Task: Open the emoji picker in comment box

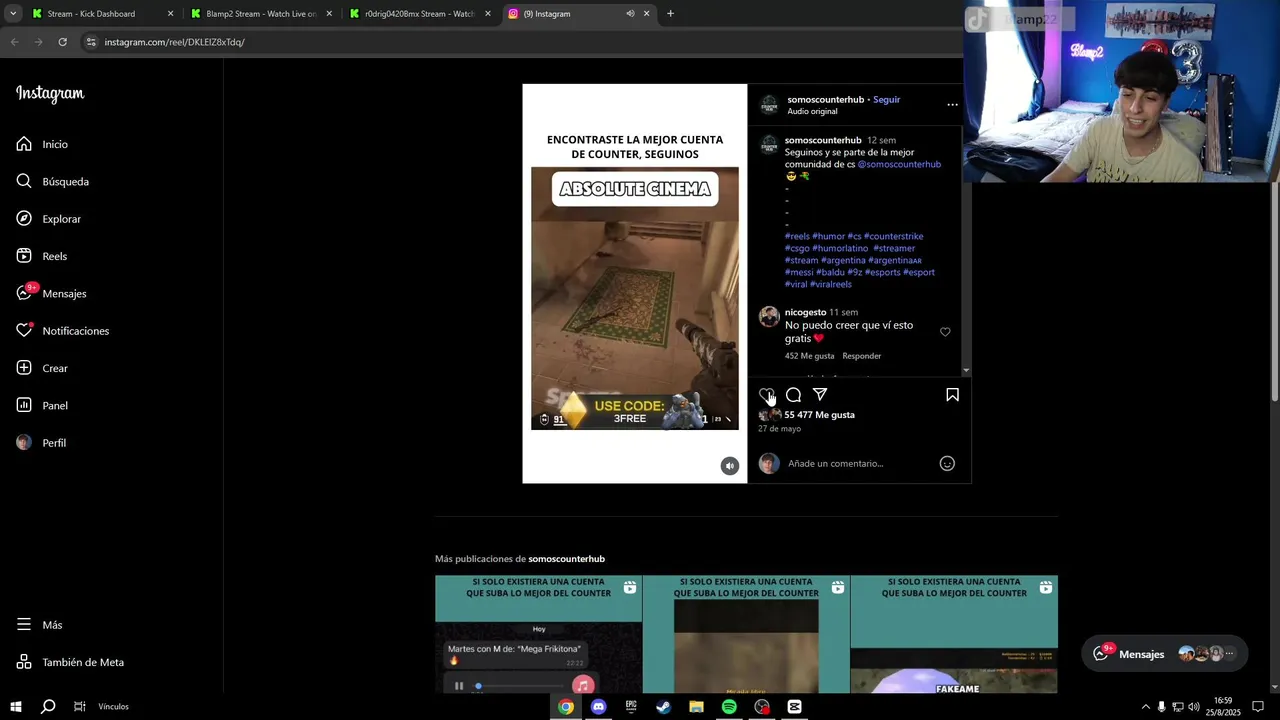Action: click(947, 463)
